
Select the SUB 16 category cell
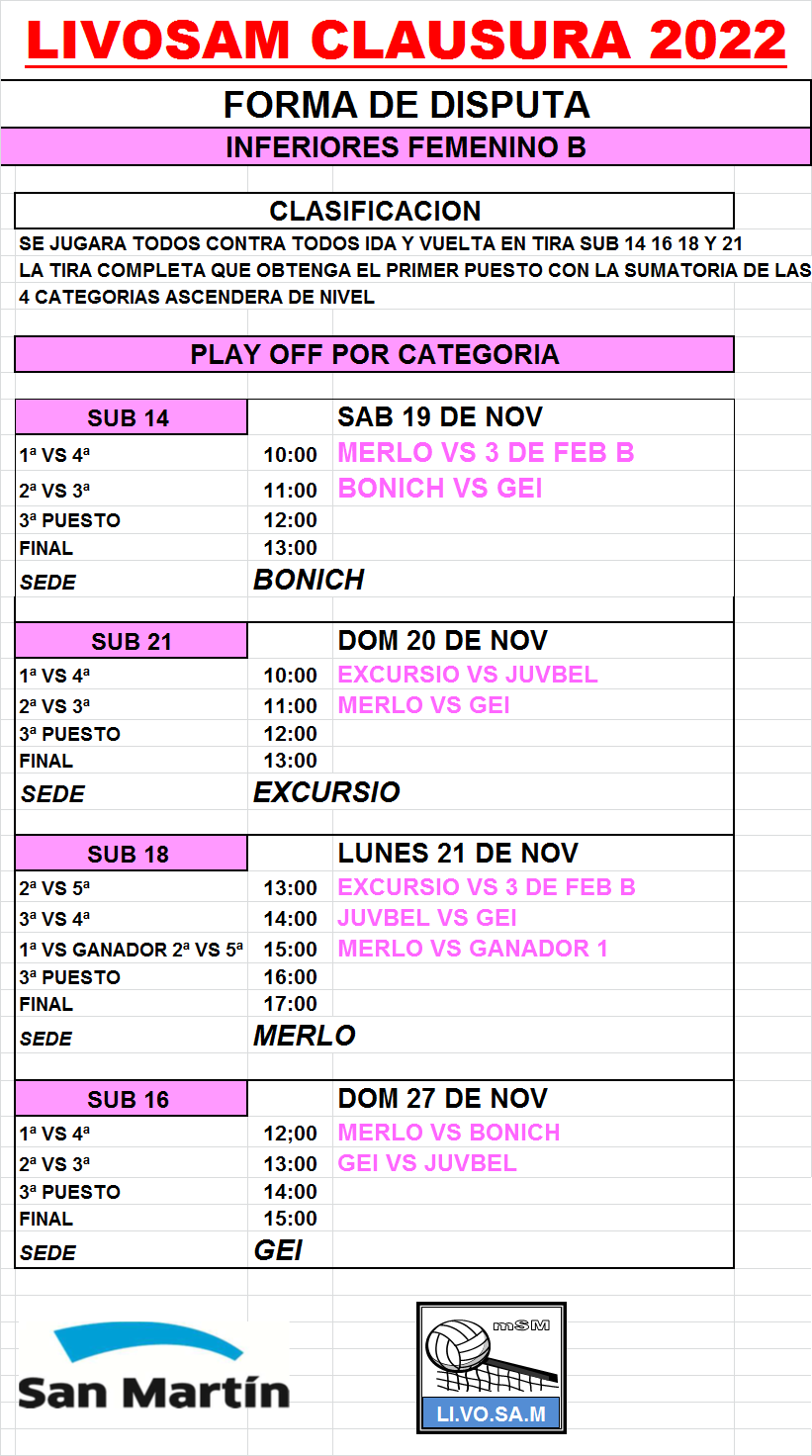pos(130,1099)
